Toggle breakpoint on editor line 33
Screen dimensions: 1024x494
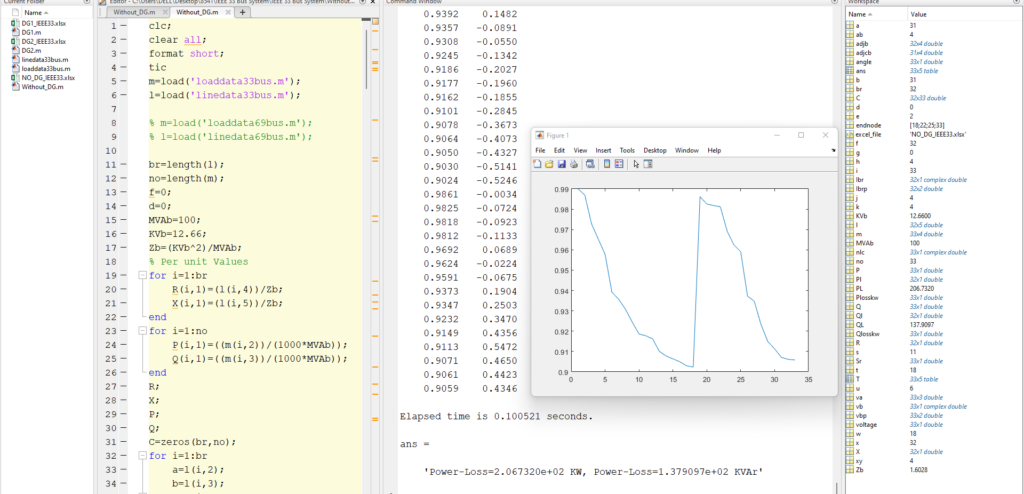click(123, 469)
